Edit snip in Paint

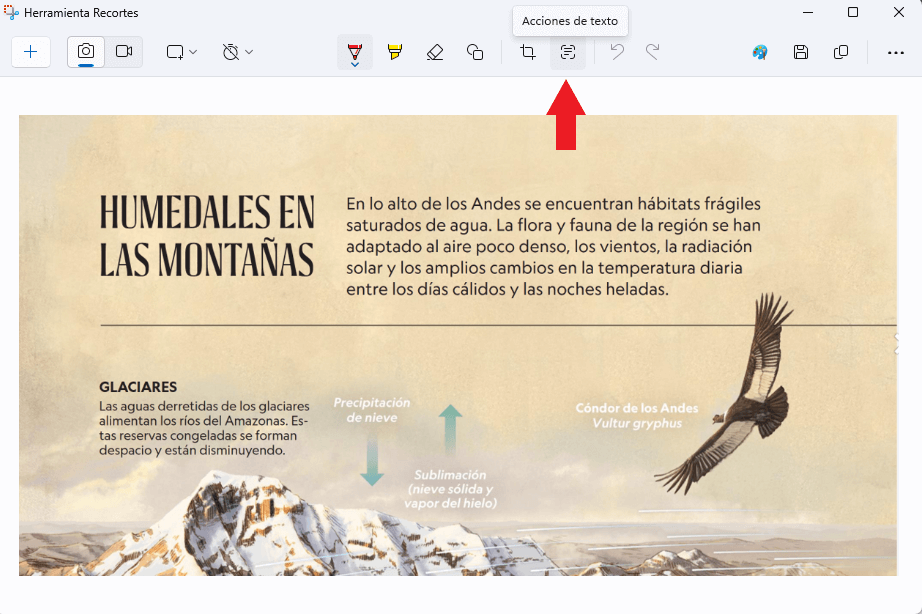click(760, 52)
